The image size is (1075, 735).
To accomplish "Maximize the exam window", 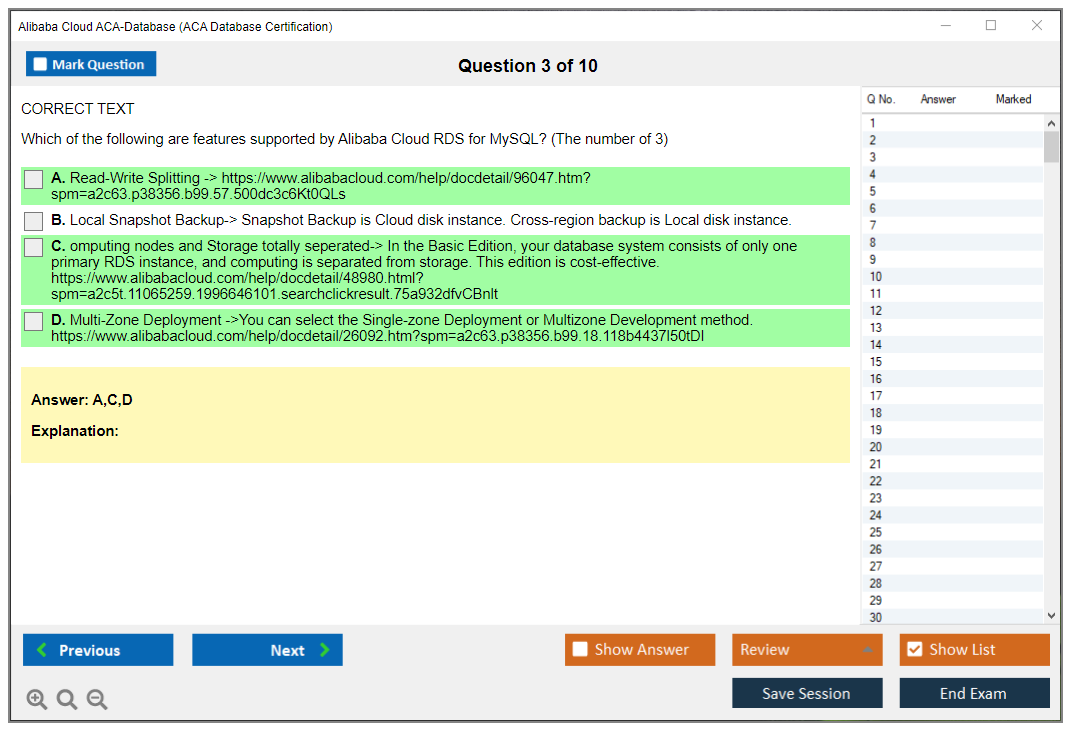I will [x=991, y=26].
